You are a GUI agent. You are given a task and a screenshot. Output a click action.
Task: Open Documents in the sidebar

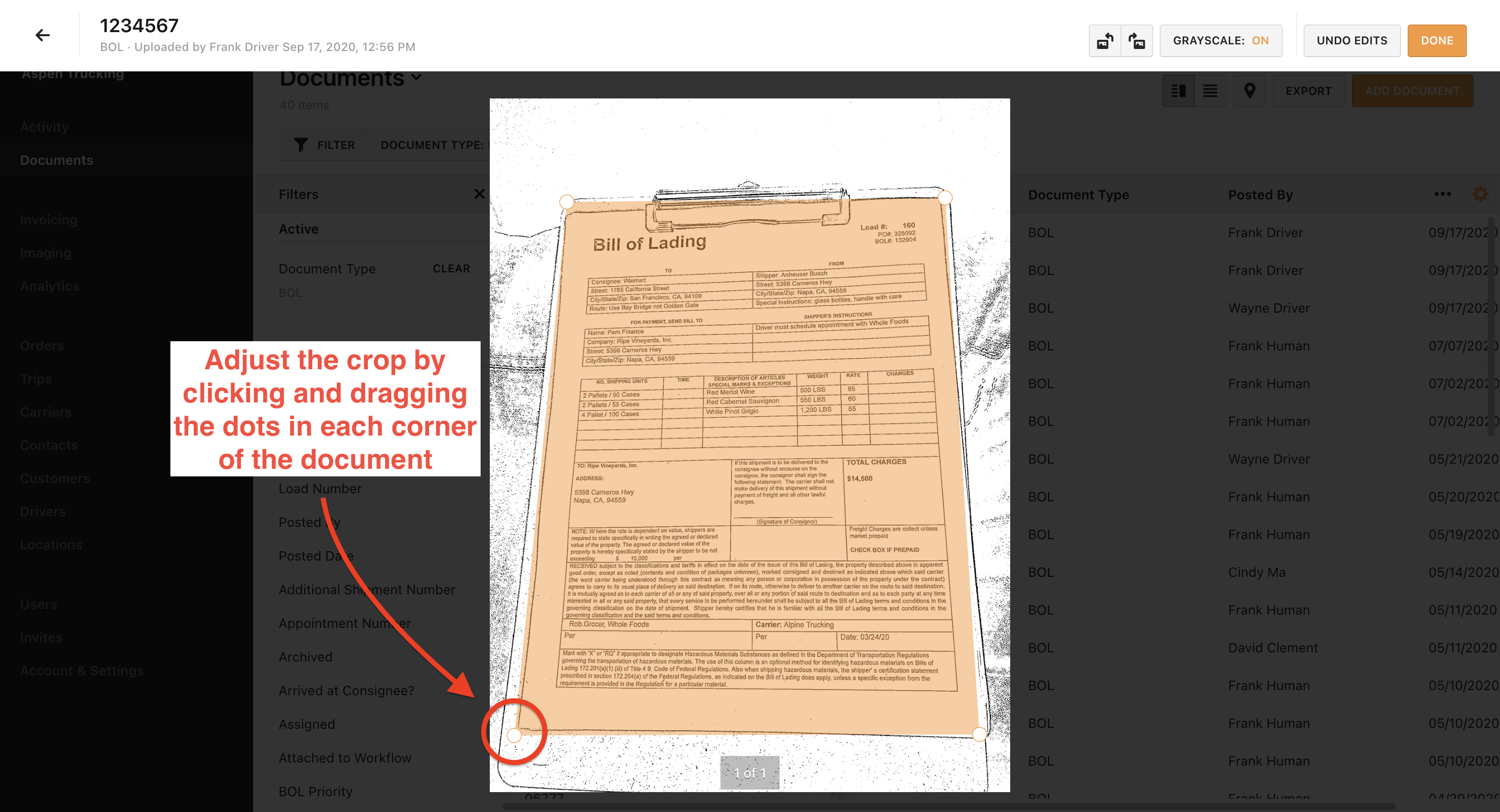[x=57, y=160]
